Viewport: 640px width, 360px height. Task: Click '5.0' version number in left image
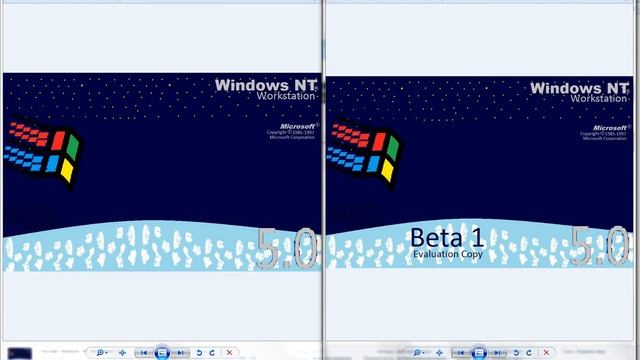(x=287, y=248)
